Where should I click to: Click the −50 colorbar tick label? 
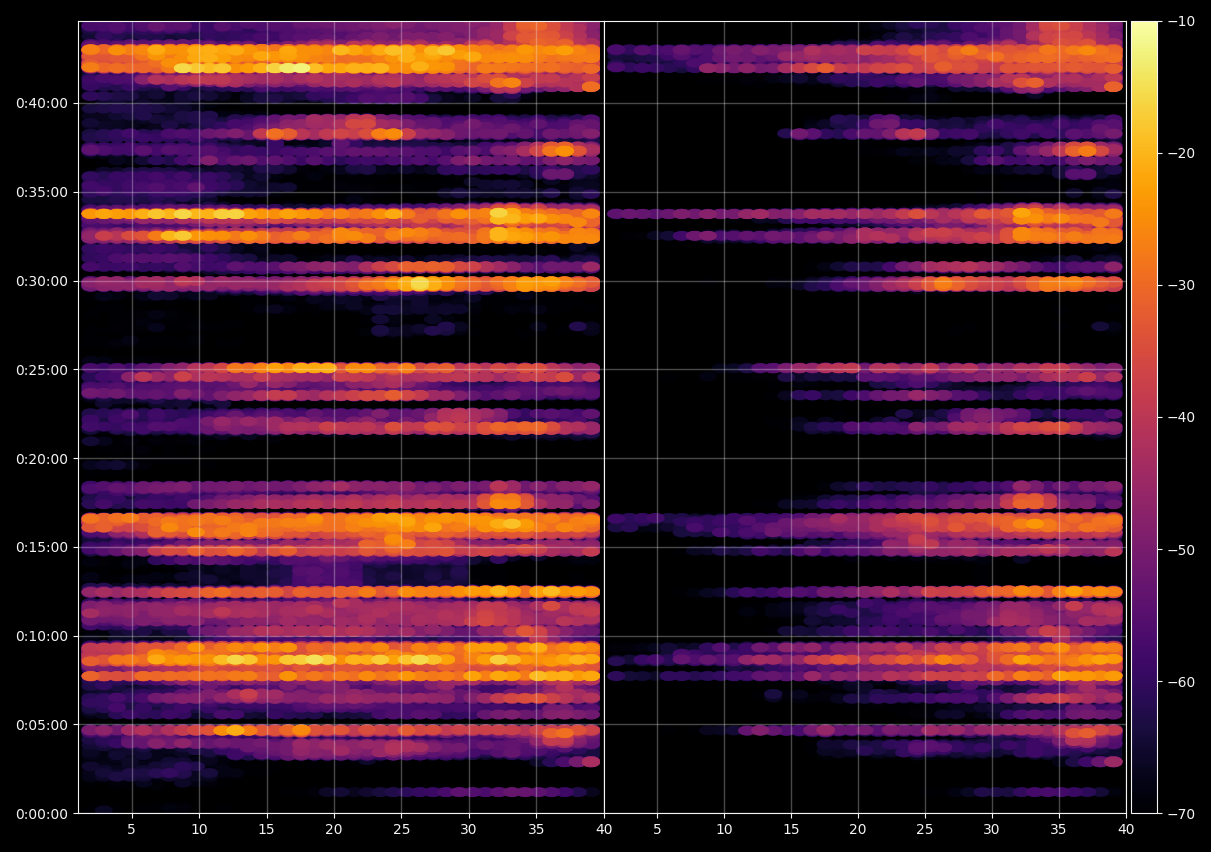click(x=1180, y=549)
